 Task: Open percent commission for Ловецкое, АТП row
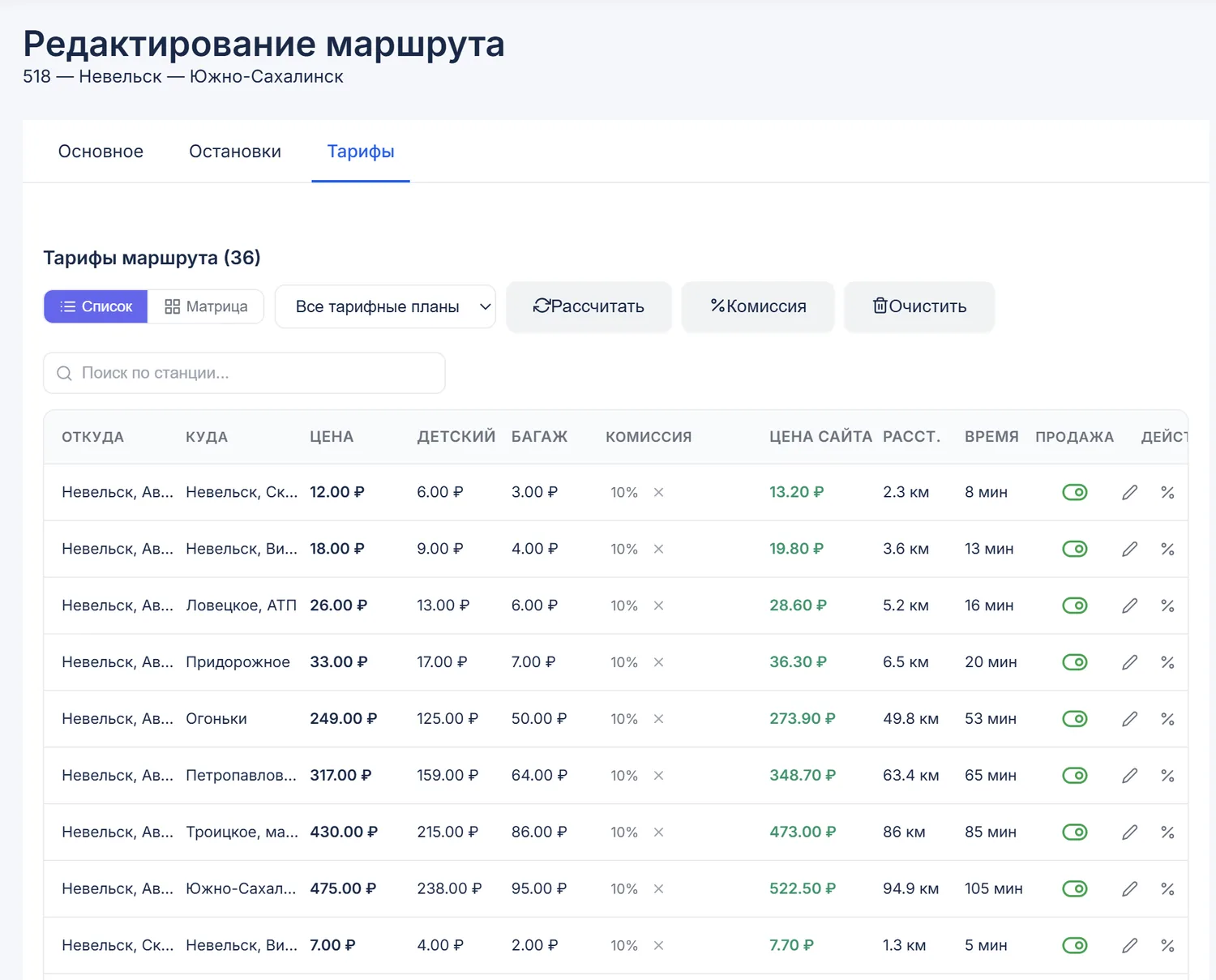pos(1167,606)
